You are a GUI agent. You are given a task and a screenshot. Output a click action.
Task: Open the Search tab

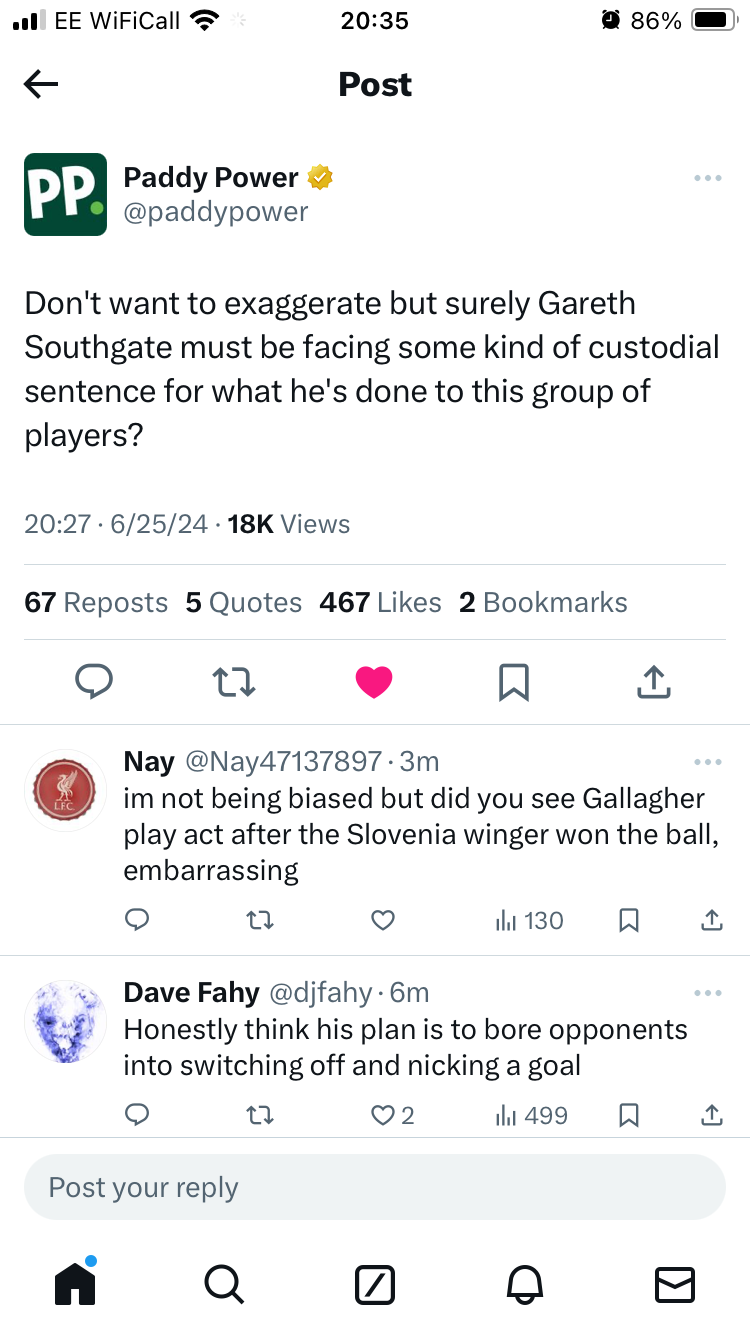click(224, 1283)
